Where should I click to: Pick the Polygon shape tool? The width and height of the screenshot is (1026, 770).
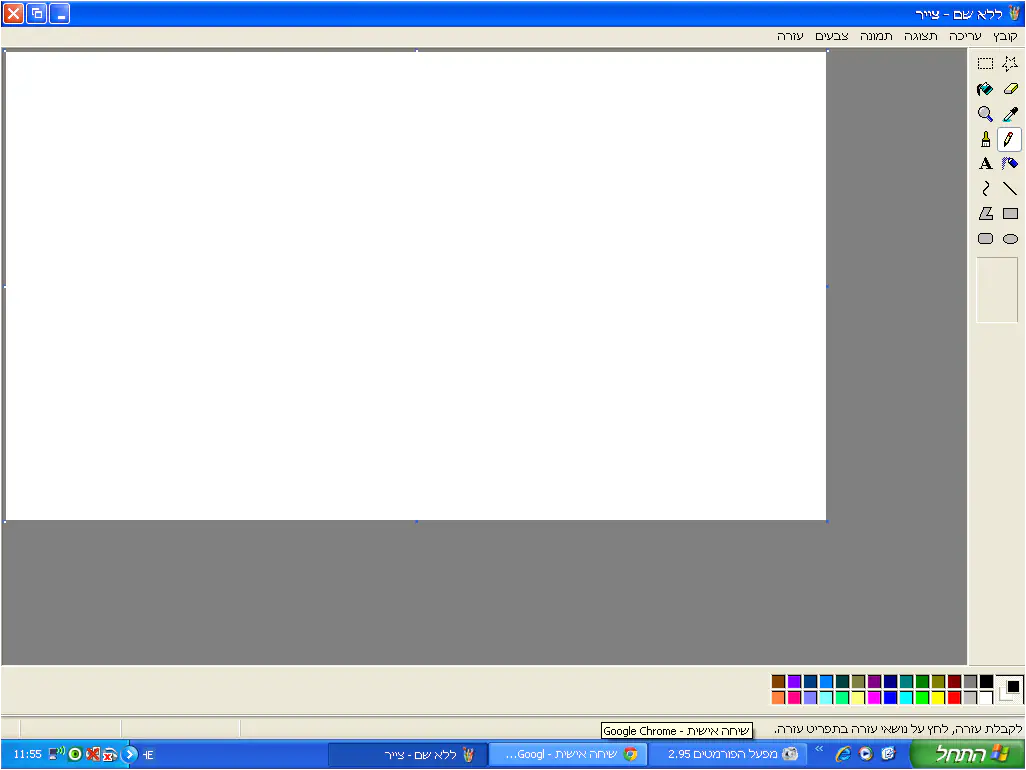point(985,214)
